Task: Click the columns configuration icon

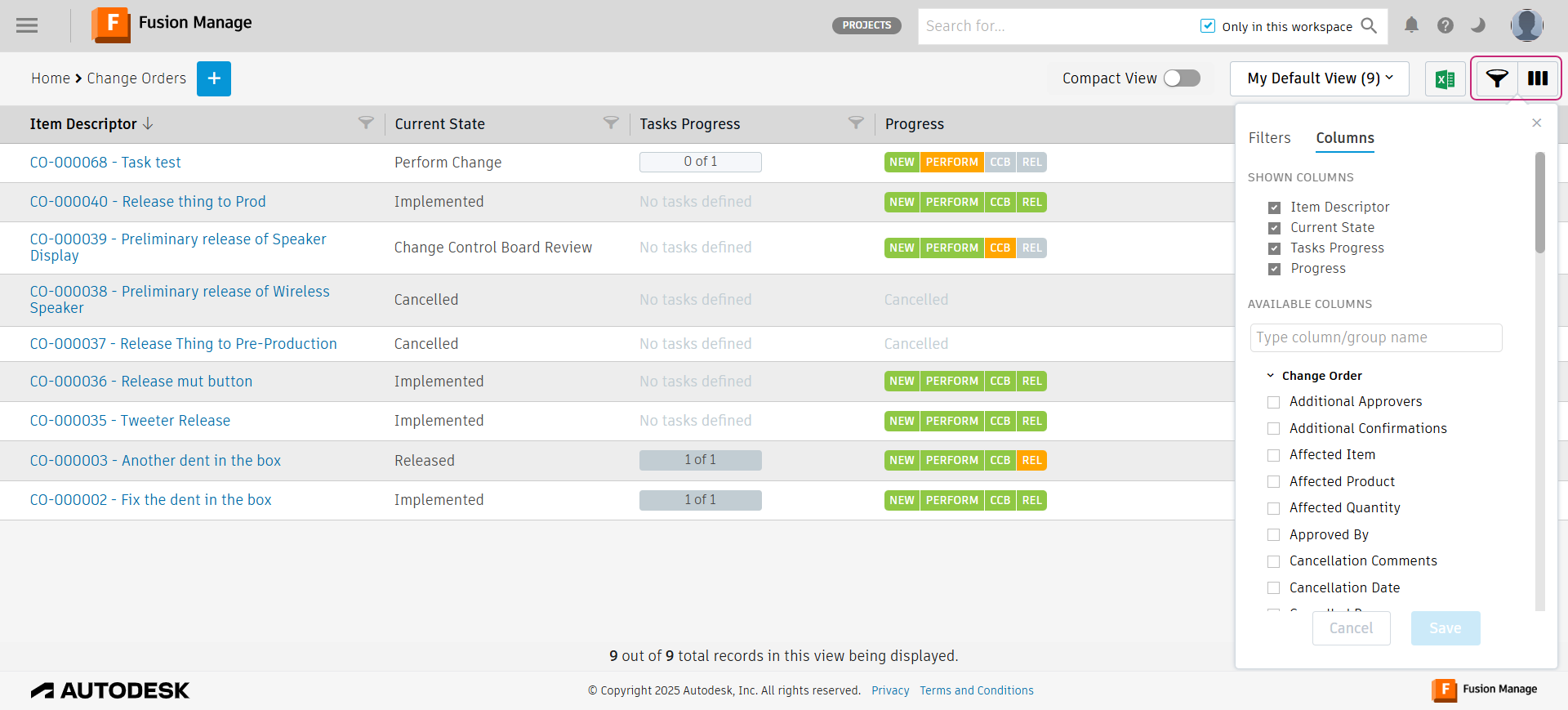Action: pos(1538,78)
